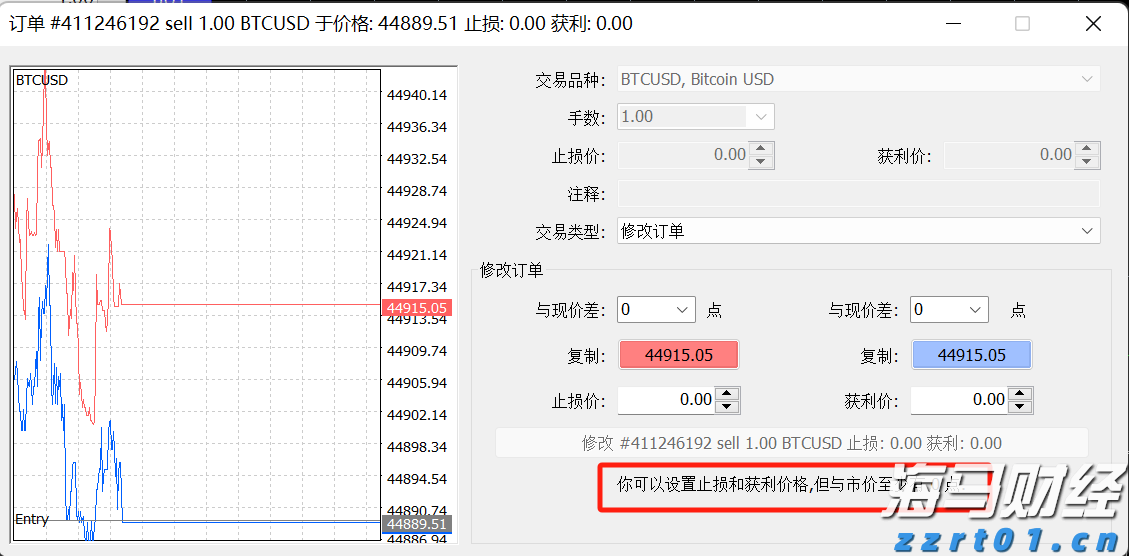This screenshot has width=1129, height=556.
Task: Click the red 44915.05 price label on chart
Action: pos(417,309)
